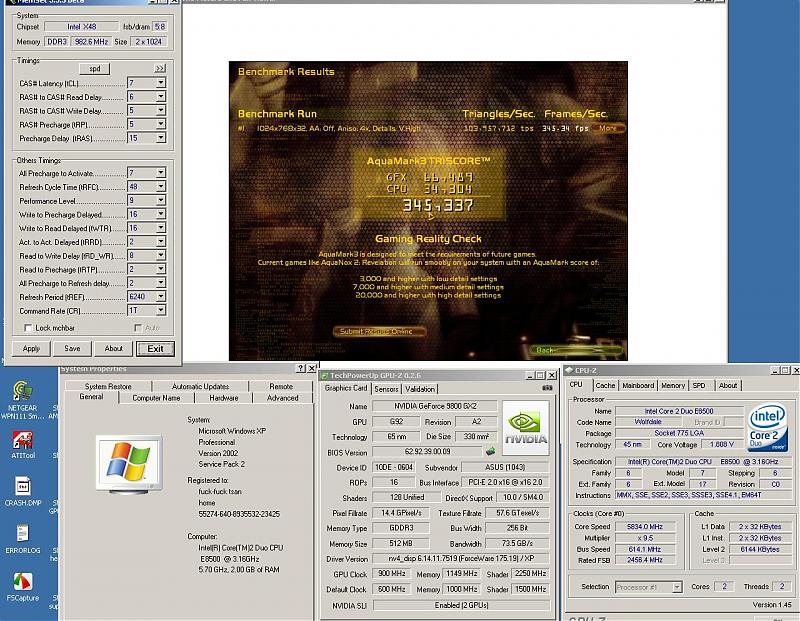Select the Hardware tab in System Properties
The height and width of the screenshot is (621, 800).
[x=223, y=398]
